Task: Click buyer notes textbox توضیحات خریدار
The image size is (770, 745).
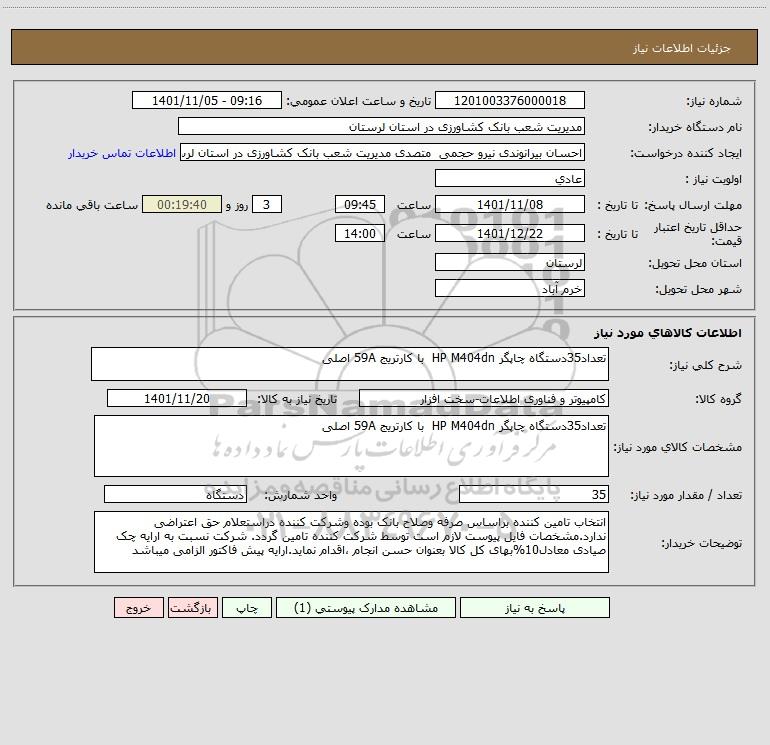Action: (x=351, y=542)
